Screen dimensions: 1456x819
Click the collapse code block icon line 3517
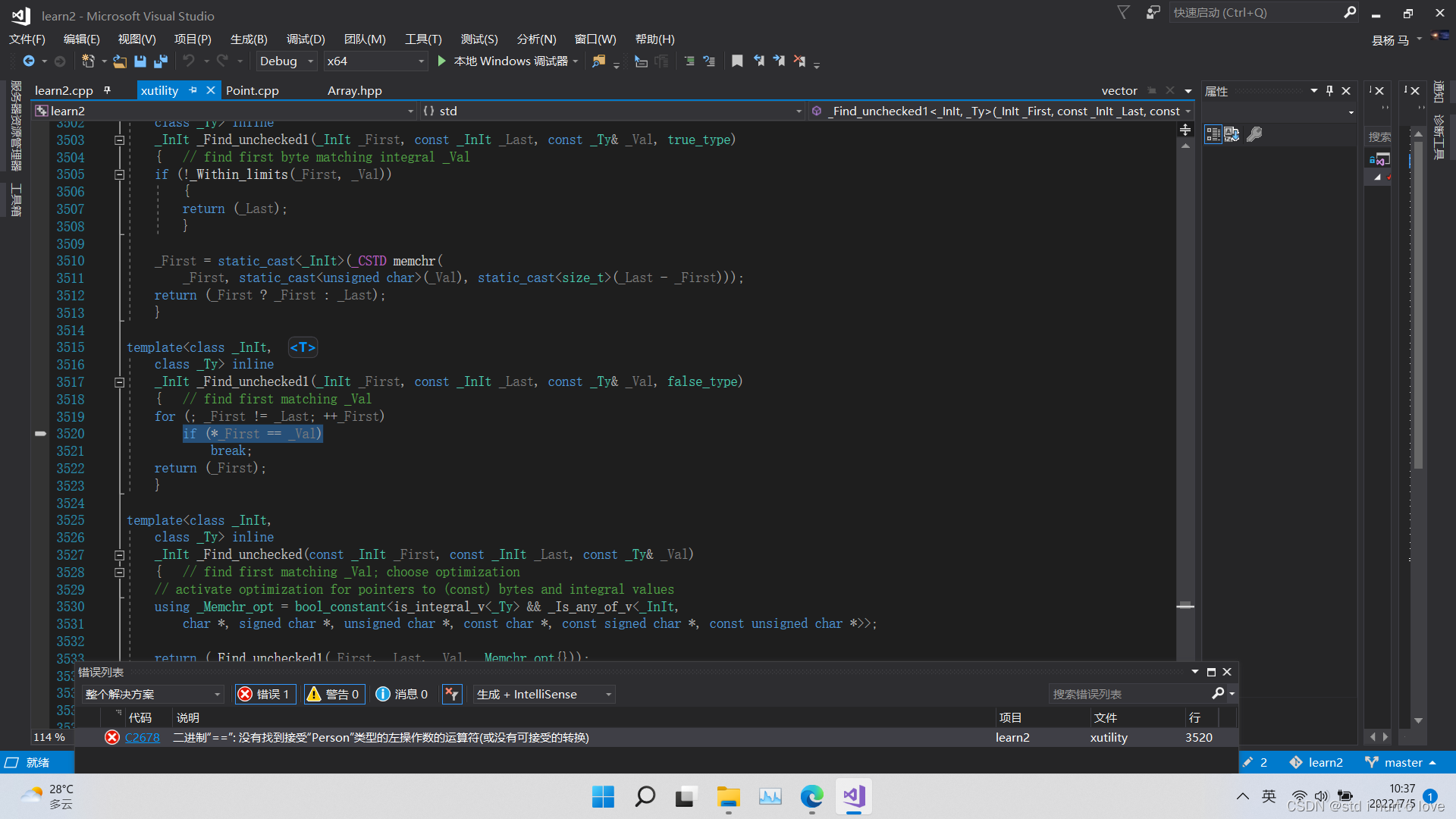point(119,382)
